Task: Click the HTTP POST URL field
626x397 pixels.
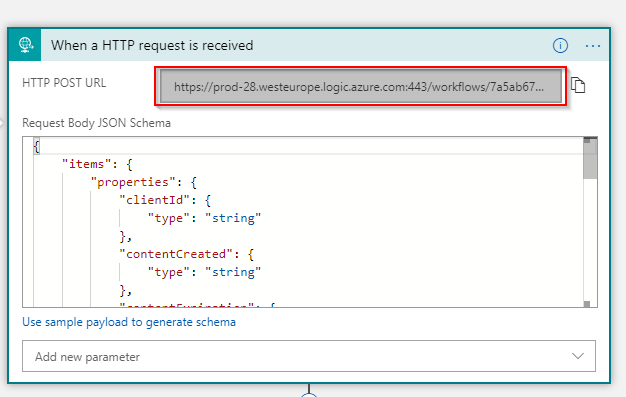Action: click(x=361, y=86)
